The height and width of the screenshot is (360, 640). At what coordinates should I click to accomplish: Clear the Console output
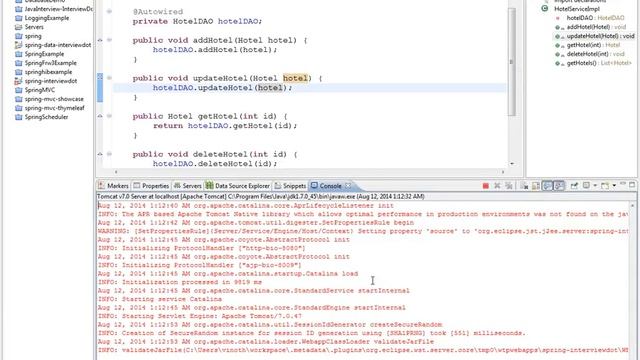524,186
